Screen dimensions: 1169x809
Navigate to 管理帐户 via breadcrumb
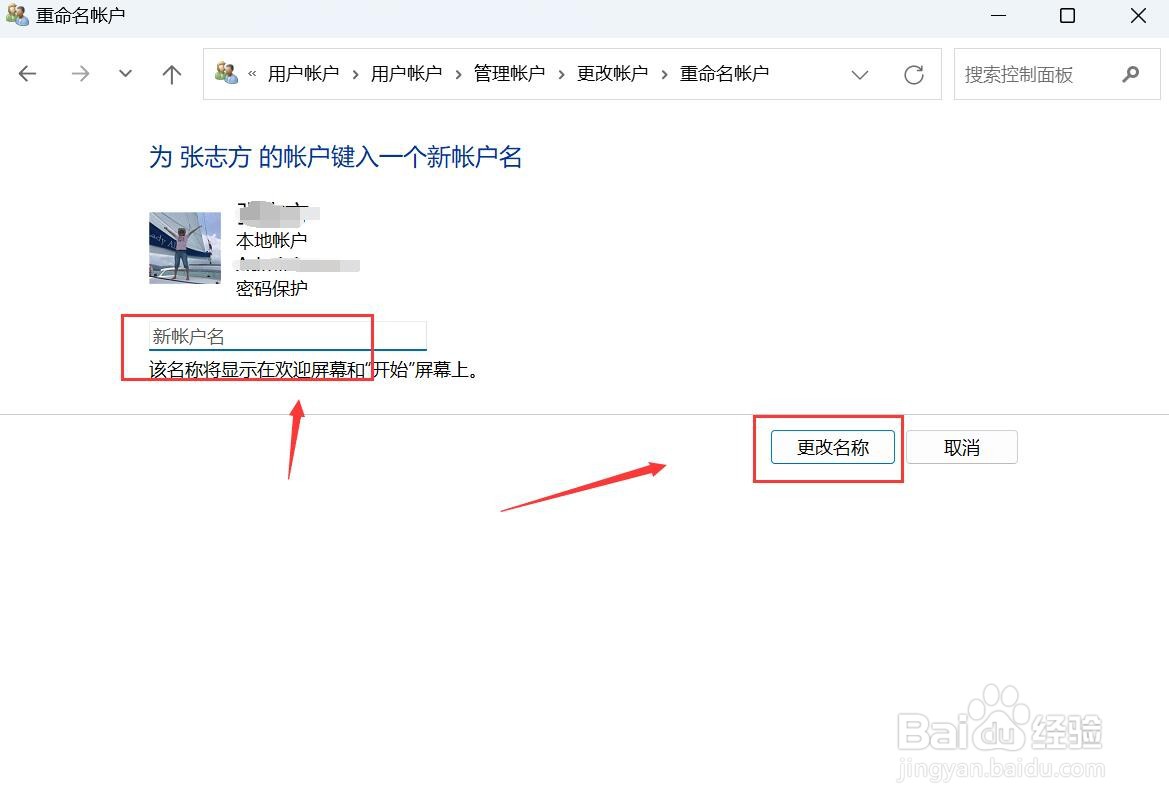[x=509, y=73]
